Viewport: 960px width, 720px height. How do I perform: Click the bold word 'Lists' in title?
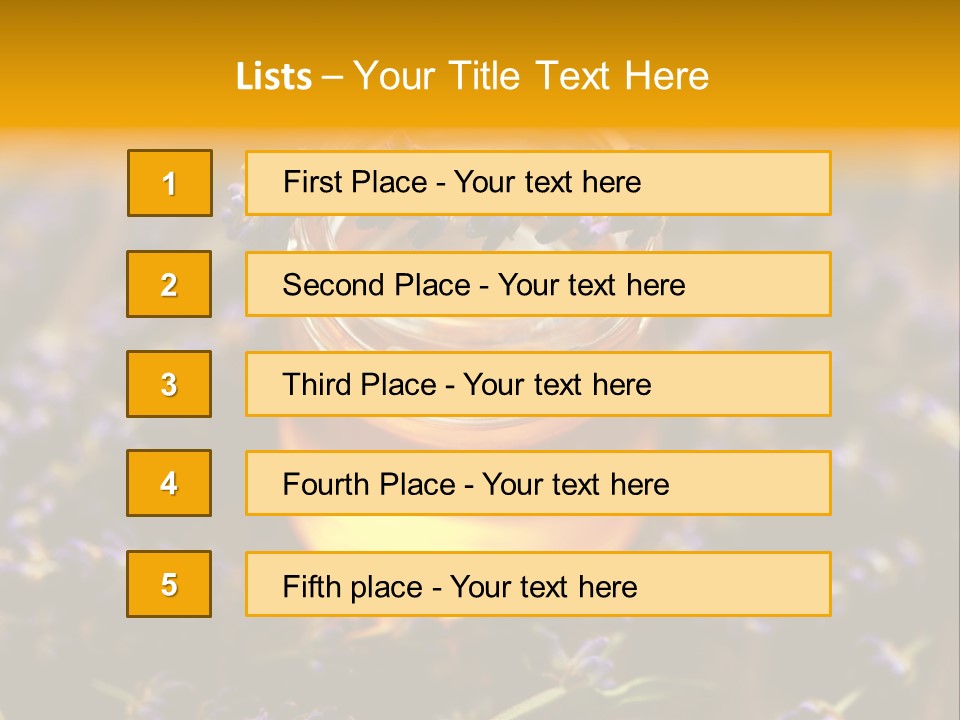(273, 77)
